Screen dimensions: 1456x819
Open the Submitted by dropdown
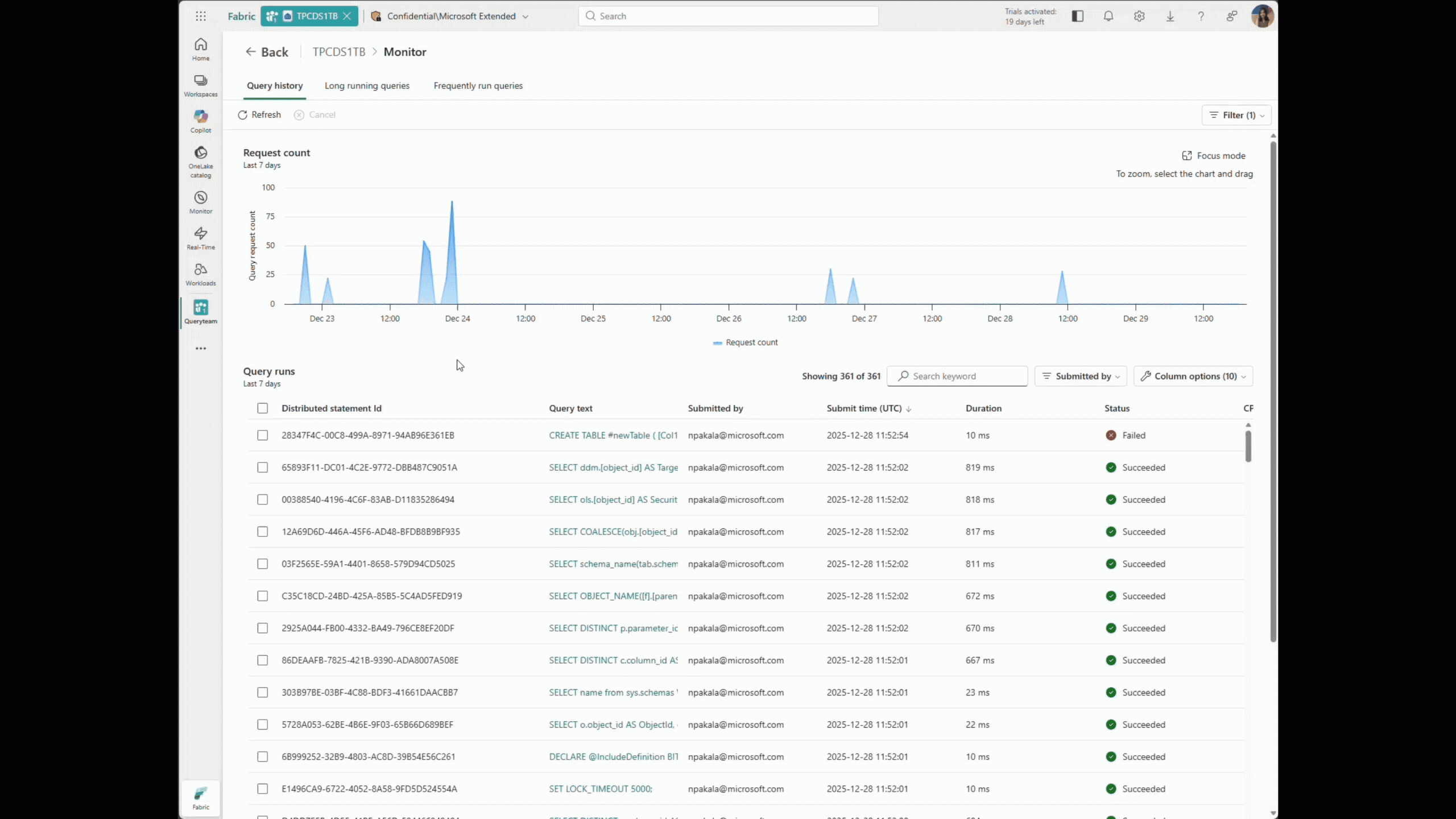(1080, 376)
